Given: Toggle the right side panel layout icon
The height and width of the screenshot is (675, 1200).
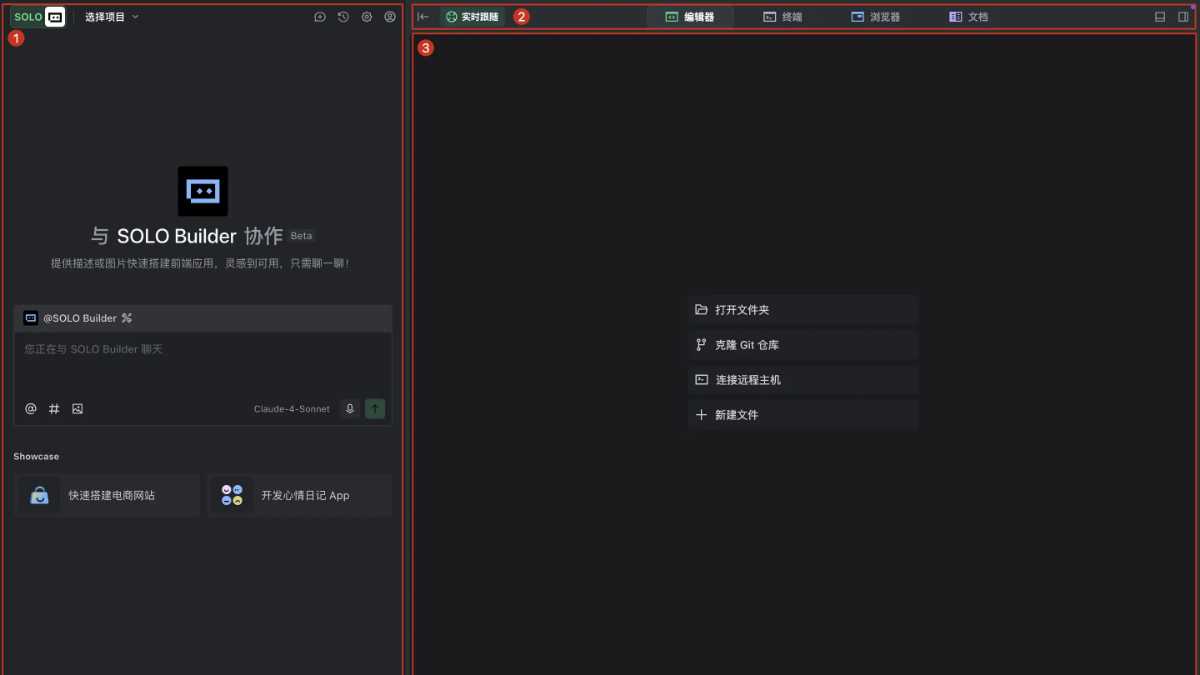Looking at the screenshot, I should [1183, 17].
